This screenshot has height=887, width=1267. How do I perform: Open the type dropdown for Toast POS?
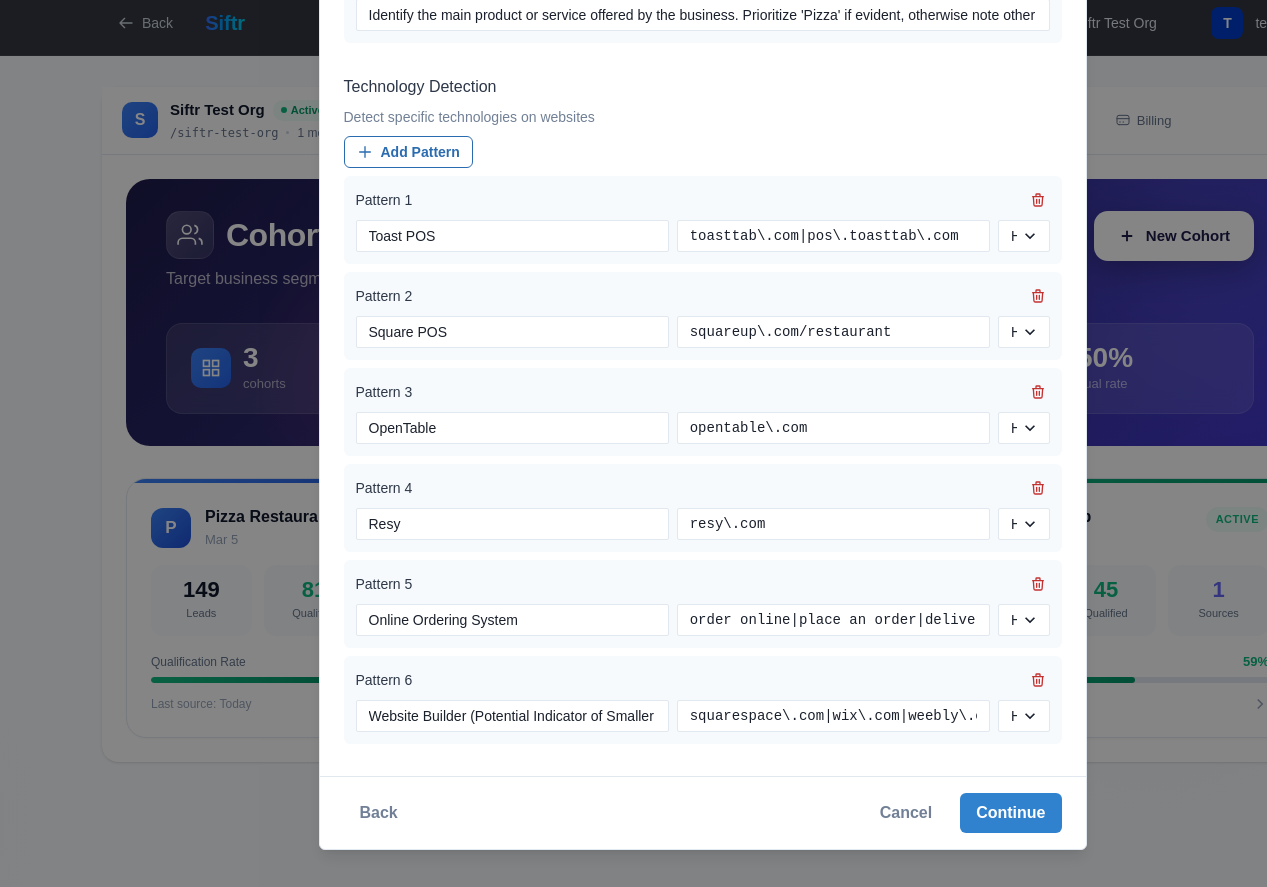(x=1024, y=236)
